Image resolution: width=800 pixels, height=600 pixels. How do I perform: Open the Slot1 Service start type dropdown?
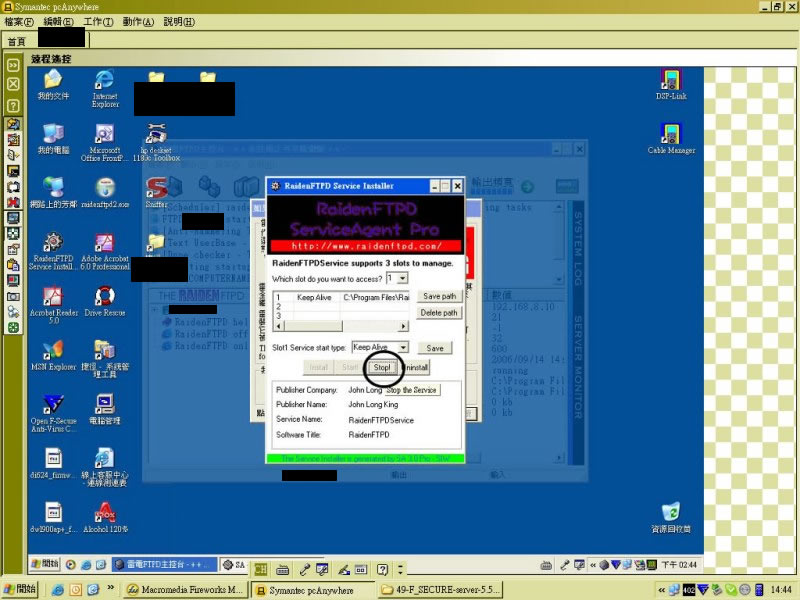pos(403,347)
